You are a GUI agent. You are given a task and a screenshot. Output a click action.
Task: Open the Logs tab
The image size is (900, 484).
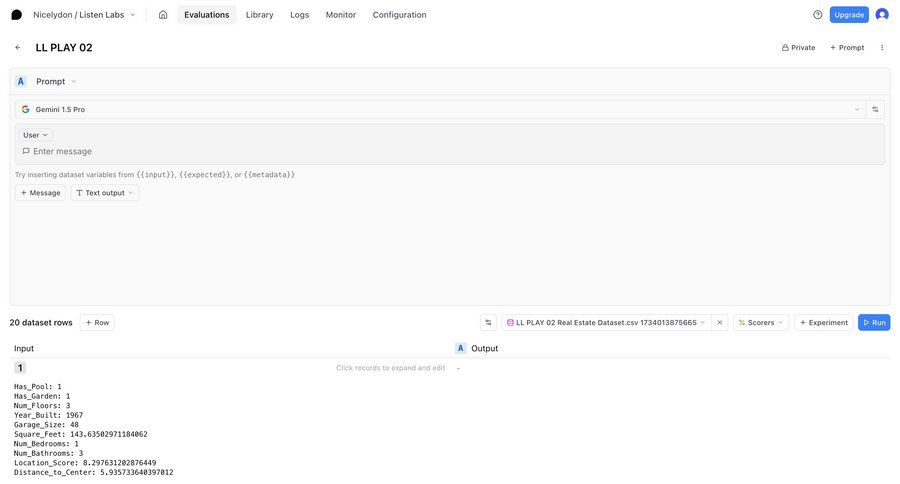pos(299,15)
